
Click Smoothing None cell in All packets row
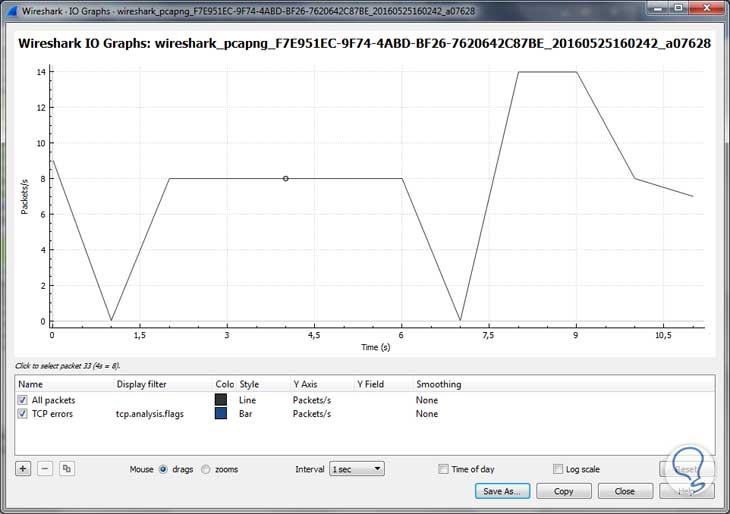point(427,400)
